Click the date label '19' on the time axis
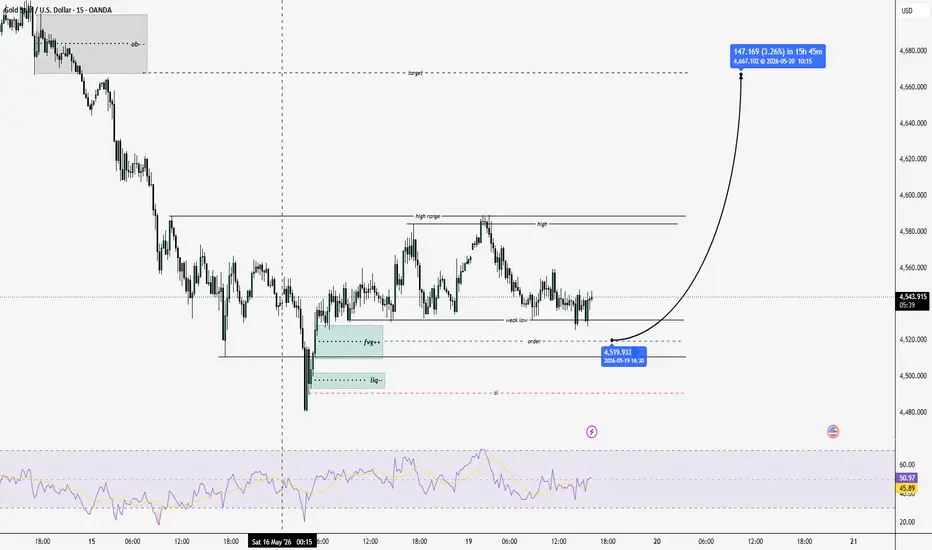932x550 pixels. point(468,542)
